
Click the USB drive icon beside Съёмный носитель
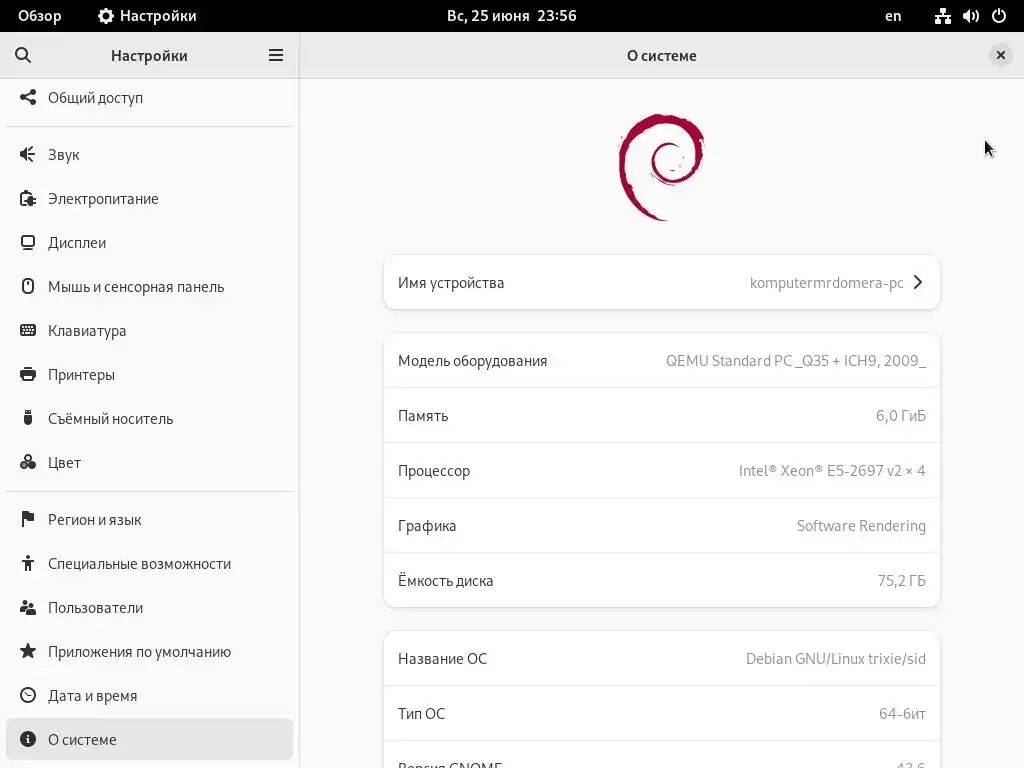[x=27, y=418]
